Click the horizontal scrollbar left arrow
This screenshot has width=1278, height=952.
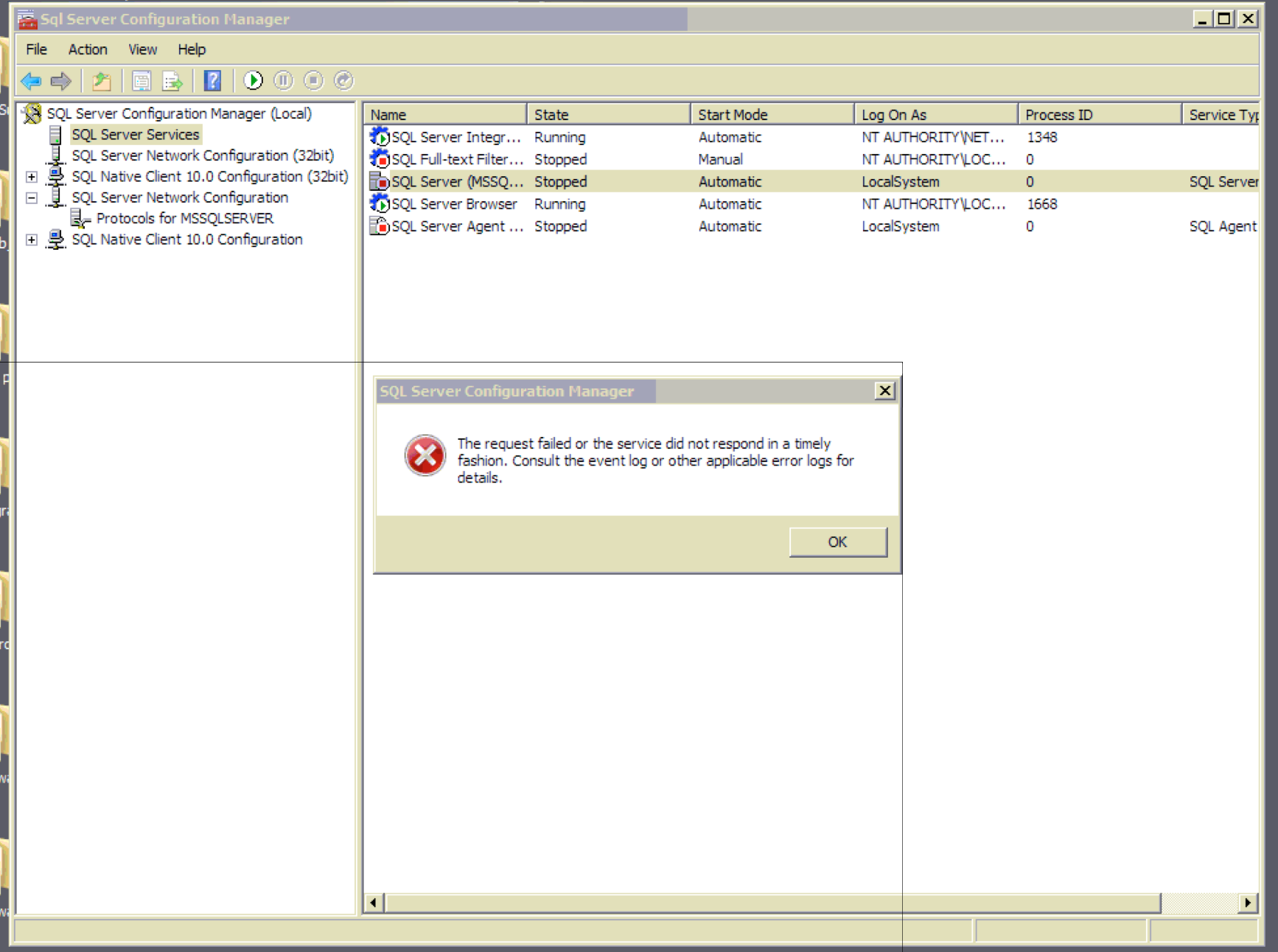point(374,903)
